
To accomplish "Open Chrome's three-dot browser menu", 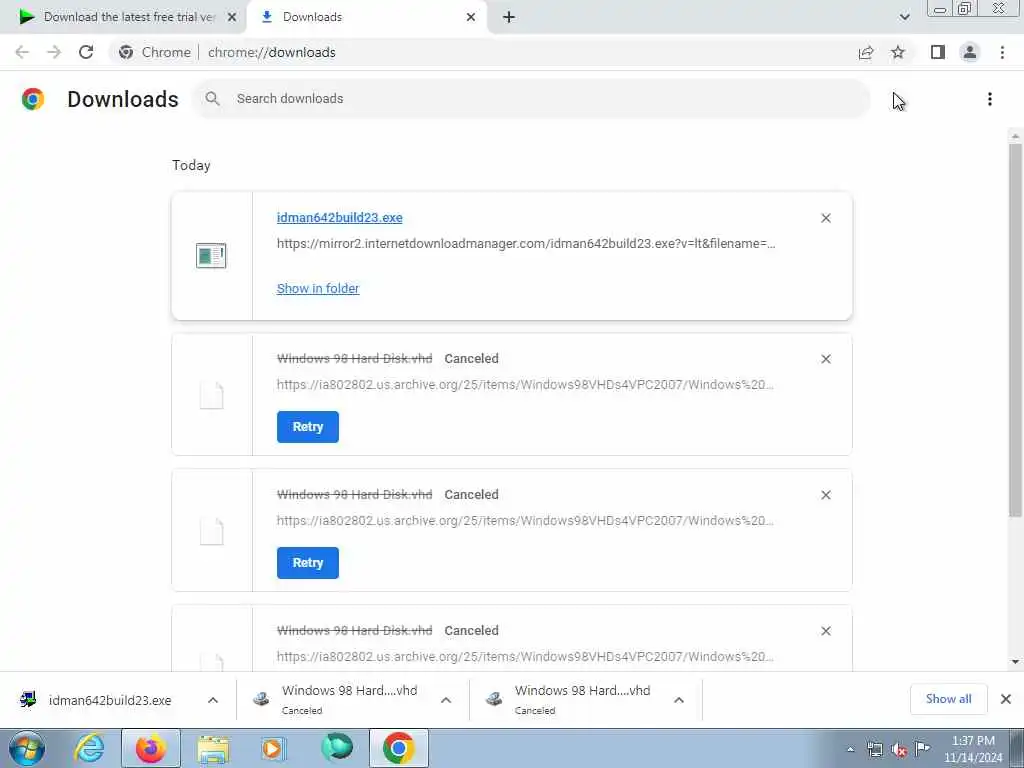I will [1002, 52].
